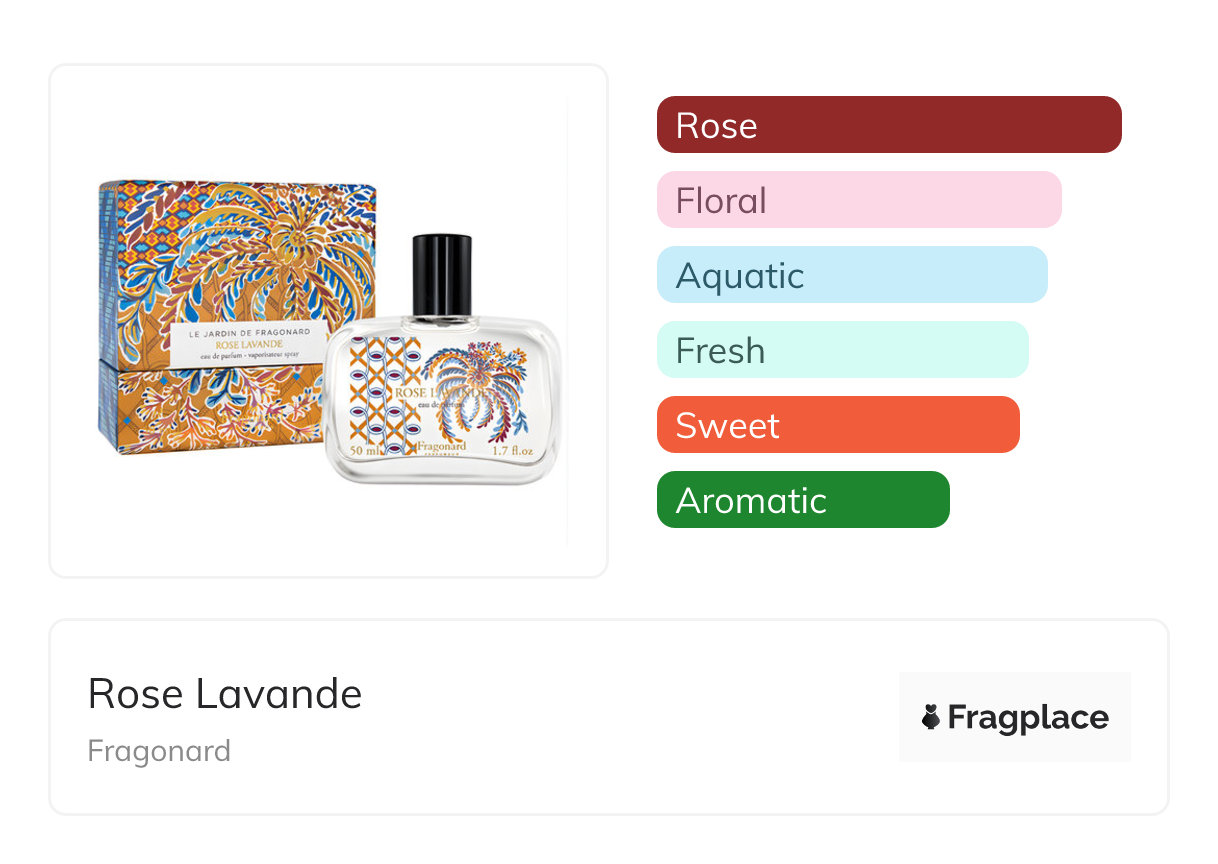Click the Fragplace perfume bottle logo icon

[931, 717]
